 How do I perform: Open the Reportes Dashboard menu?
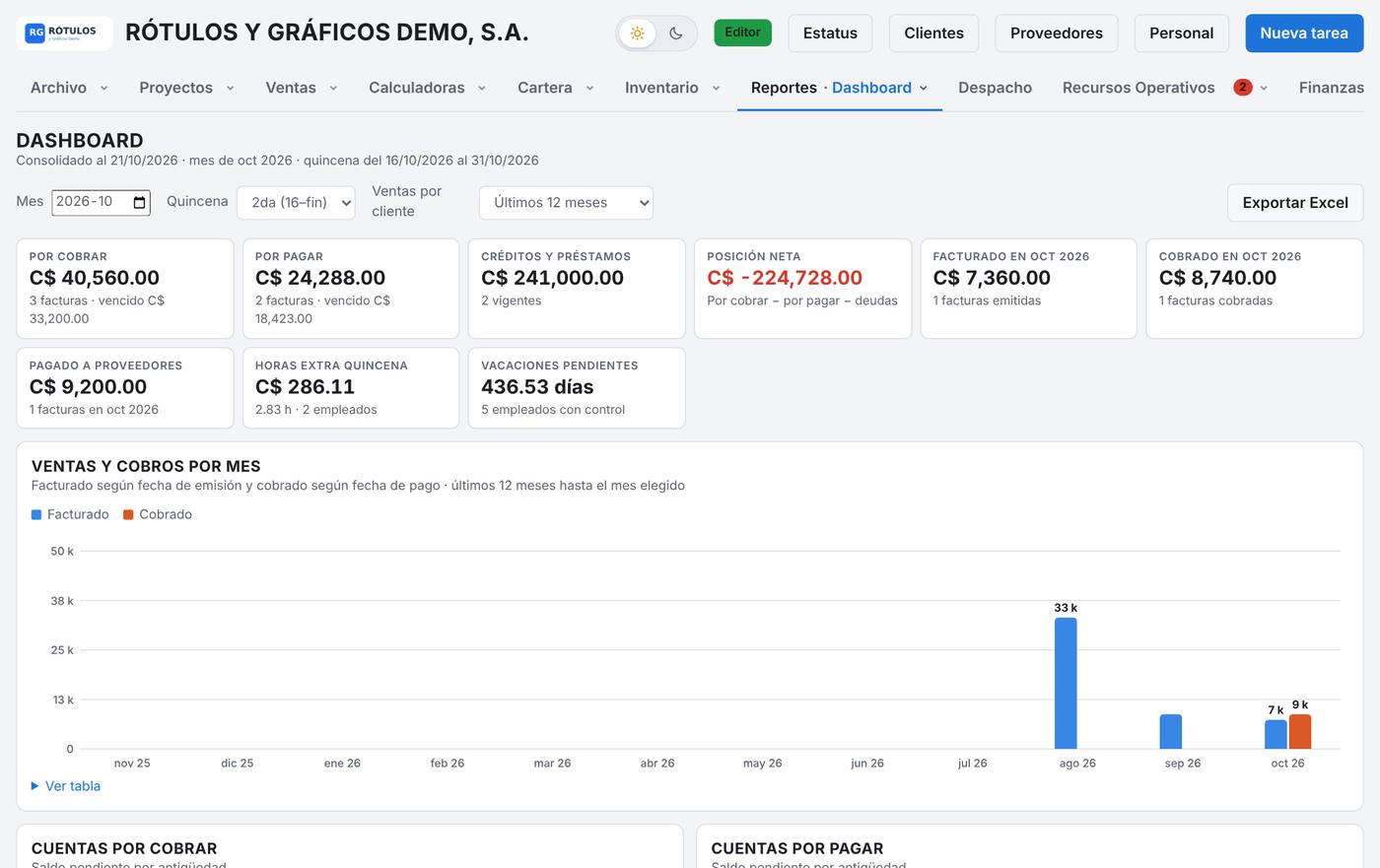tap(839, 88)
